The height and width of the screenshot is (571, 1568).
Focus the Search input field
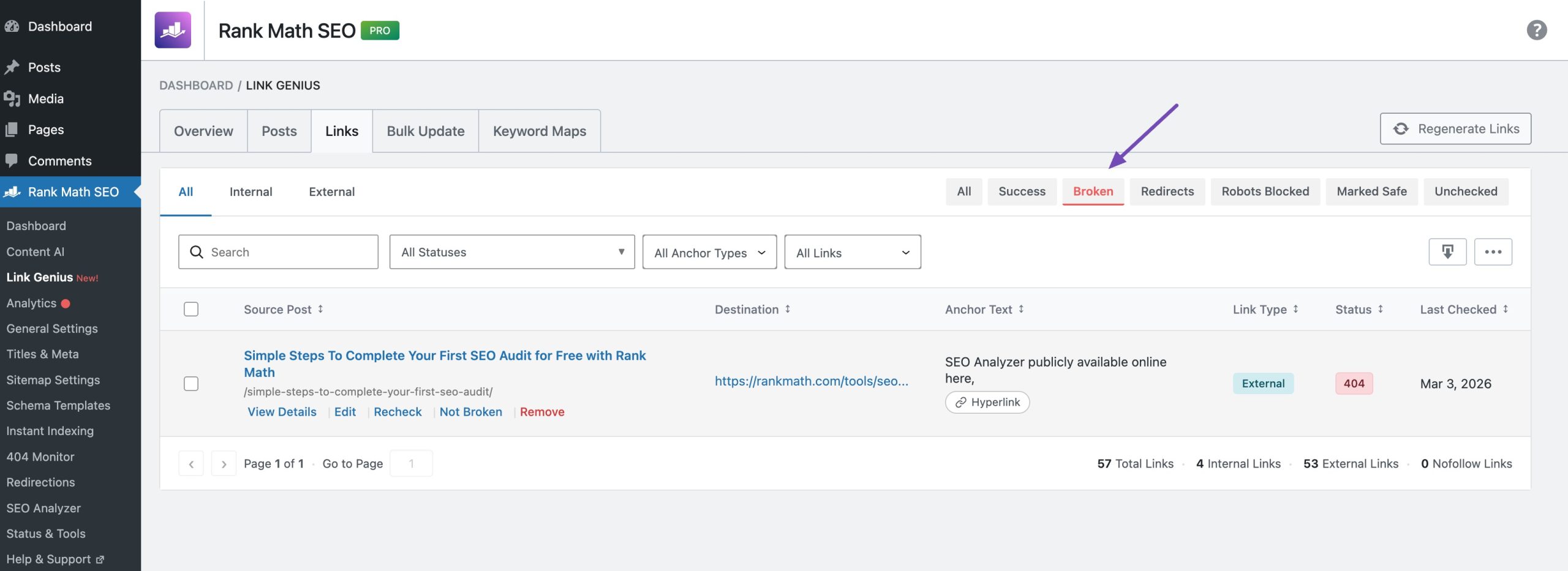tap(288, 252)
